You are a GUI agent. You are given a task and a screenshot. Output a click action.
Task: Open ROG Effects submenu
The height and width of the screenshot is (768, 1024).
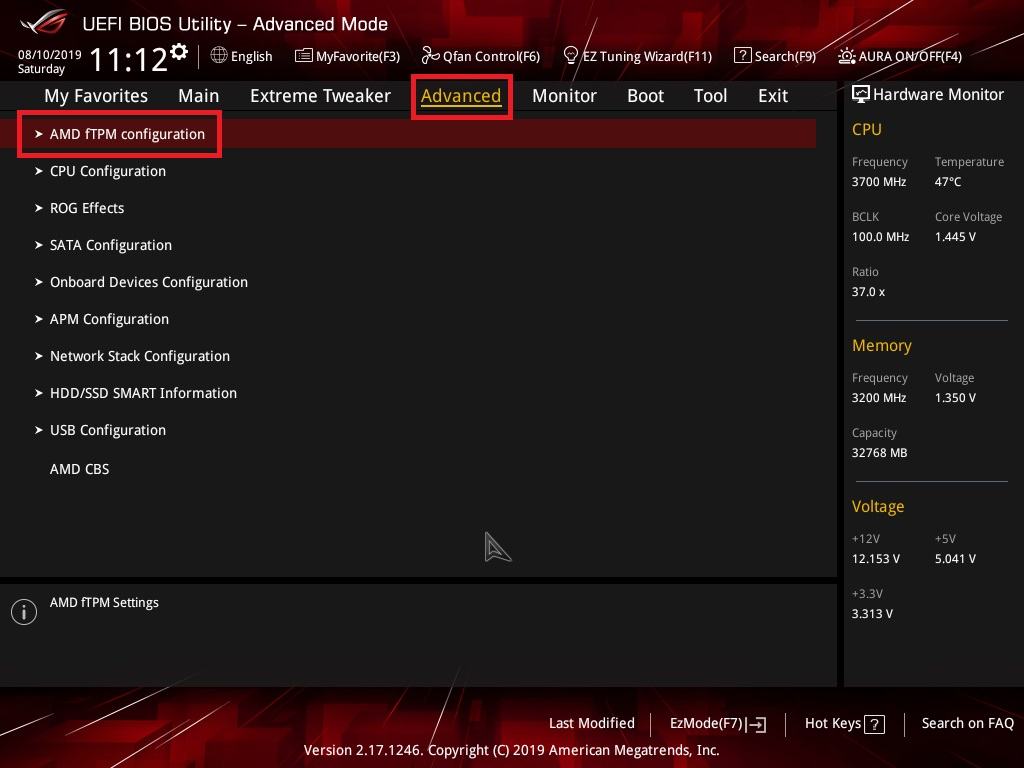pos(87,208)
